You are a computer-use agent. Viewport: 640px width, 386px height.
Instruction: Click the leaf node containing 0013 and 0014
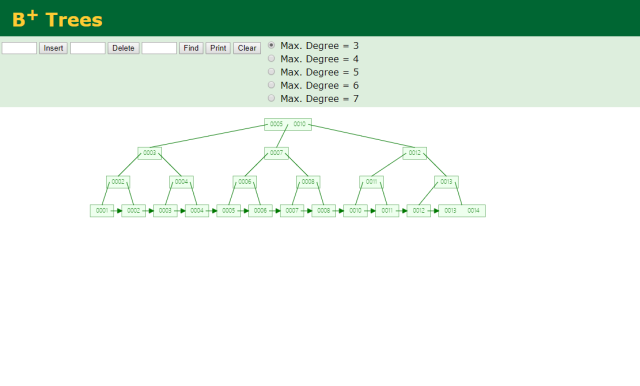click(462, 211)
